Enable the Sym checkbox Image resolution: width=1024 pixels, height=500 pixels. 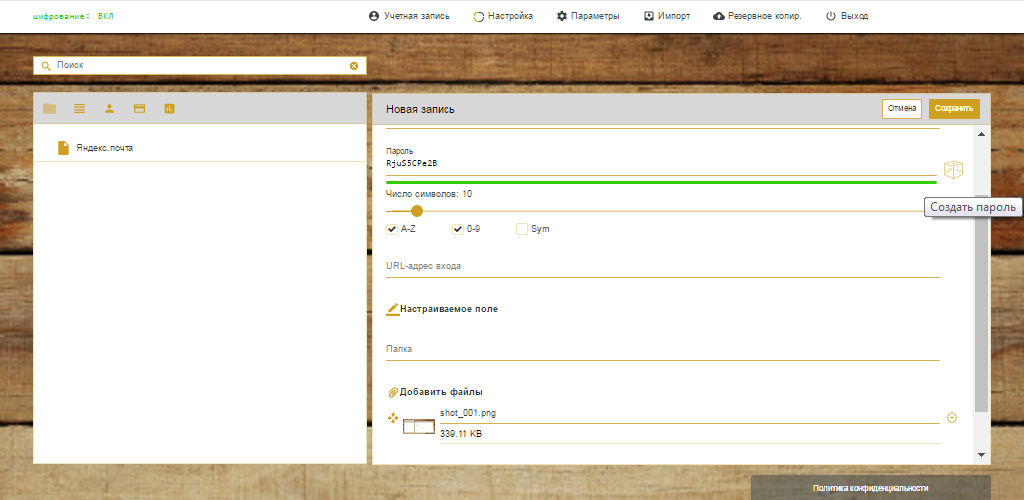pyautogui.click(x=522, y=229)
